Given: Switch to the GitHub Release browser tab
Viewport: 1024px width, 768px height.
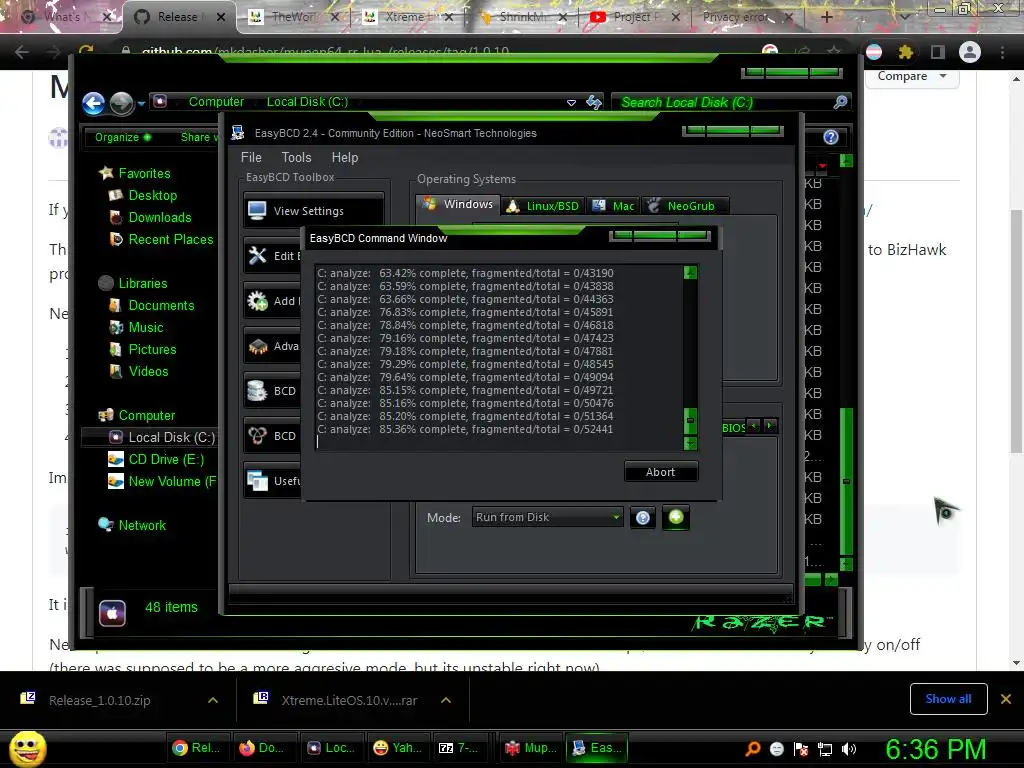Looking at the screenshot, I should 177,17.
